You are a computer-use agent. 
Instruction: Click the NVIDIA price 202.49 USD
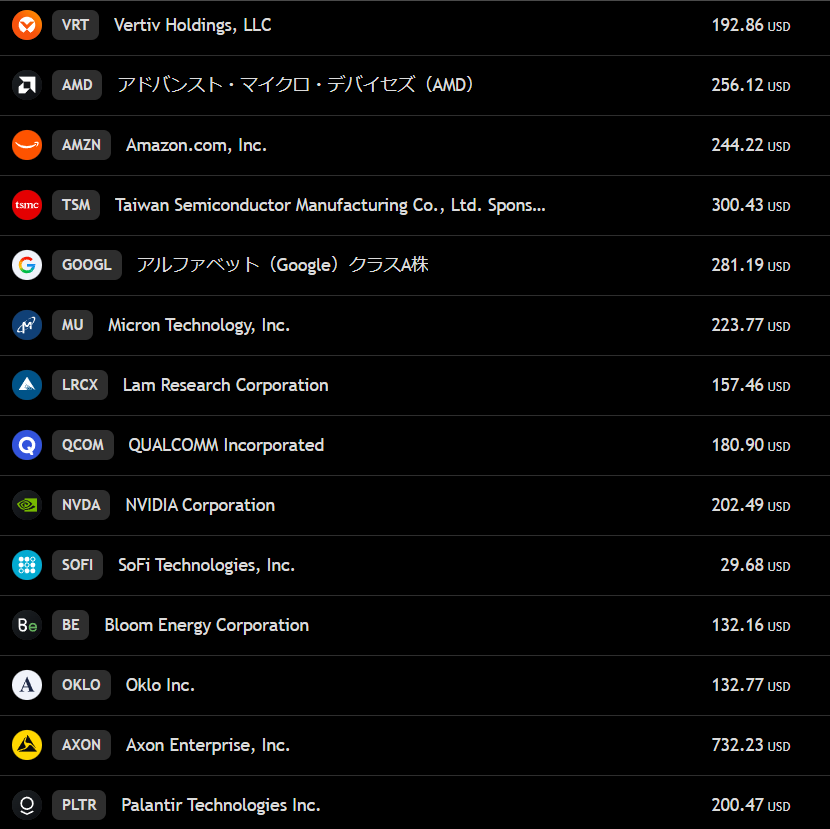tap(750, 505)
